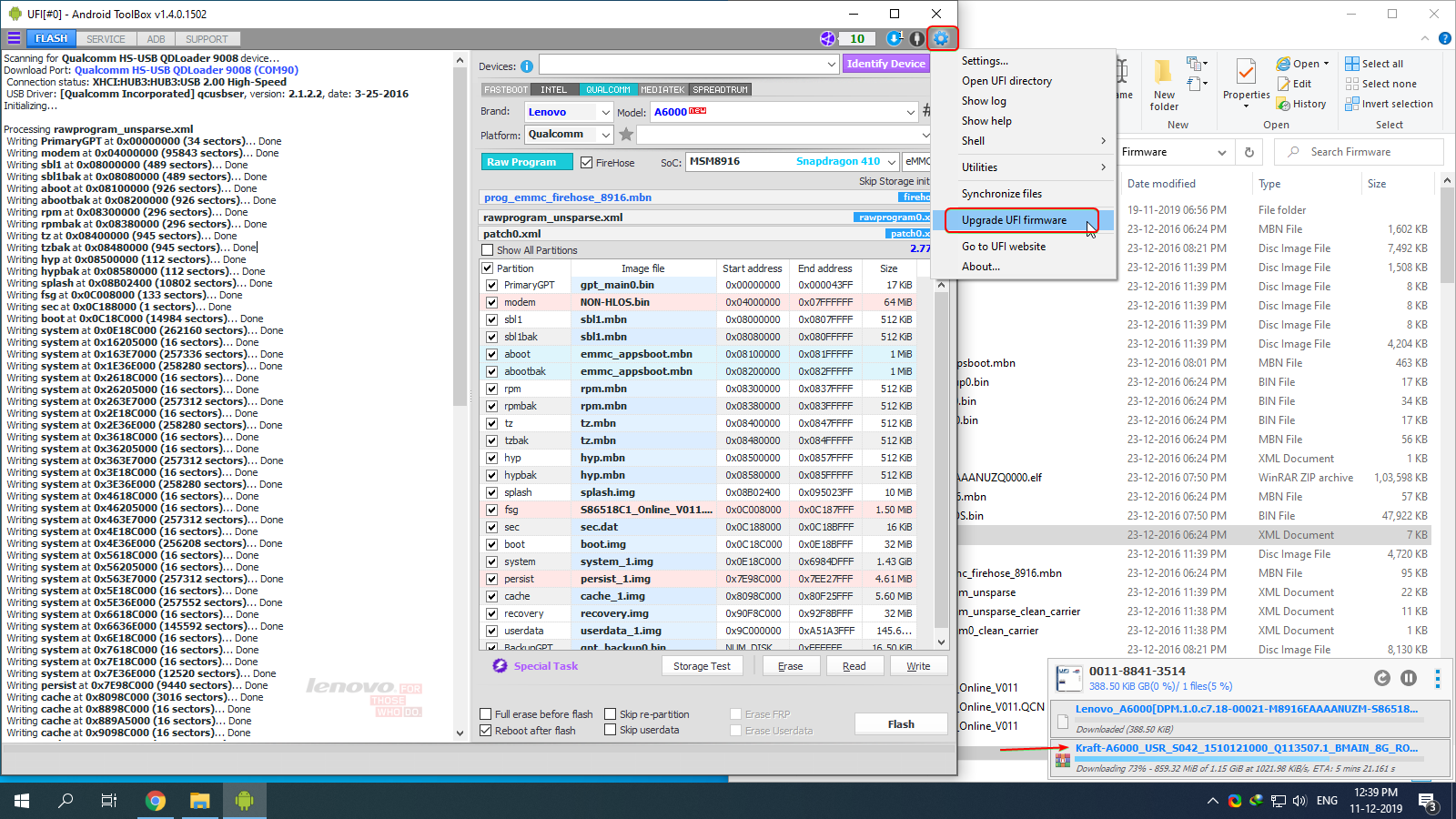Open the Devices dropdown list
The height and width of the screenshot is (819, 1456).
pyautogui.click(x=831, y=65)
